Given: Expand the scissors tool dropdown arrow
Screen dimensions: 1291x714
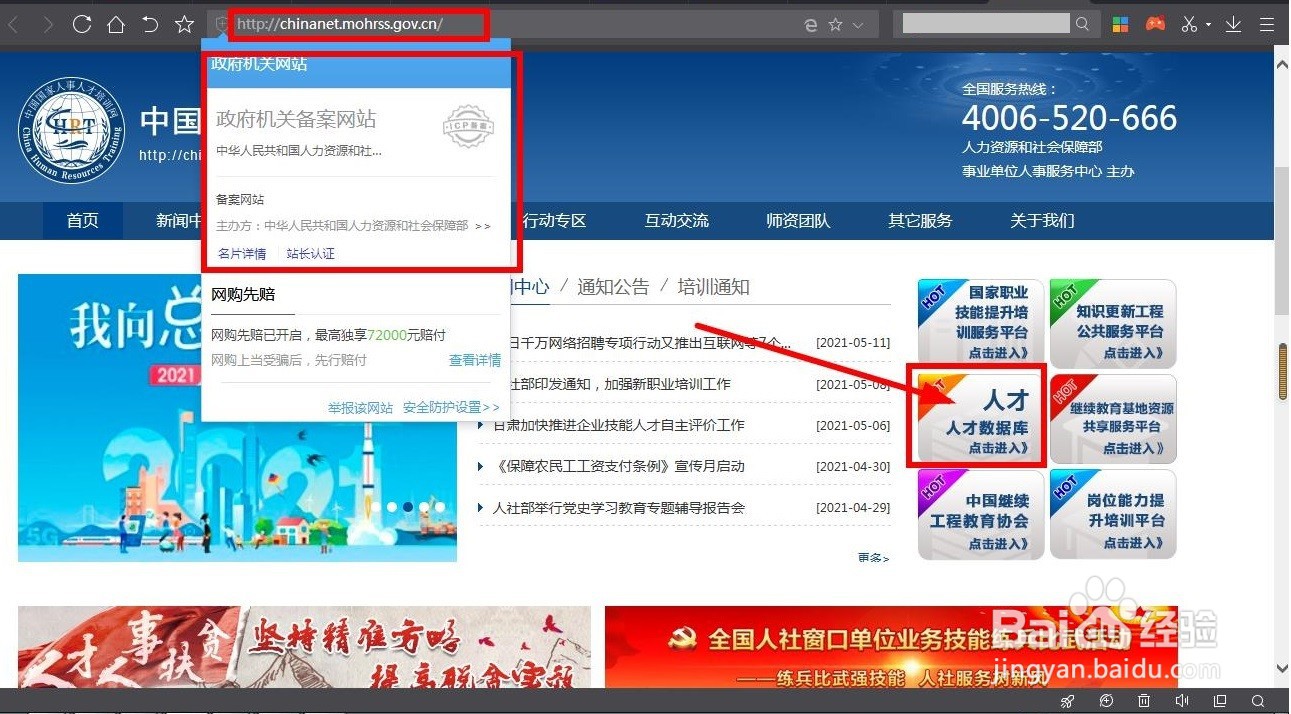Looking at the screenshot, I should click(1208, 25).
